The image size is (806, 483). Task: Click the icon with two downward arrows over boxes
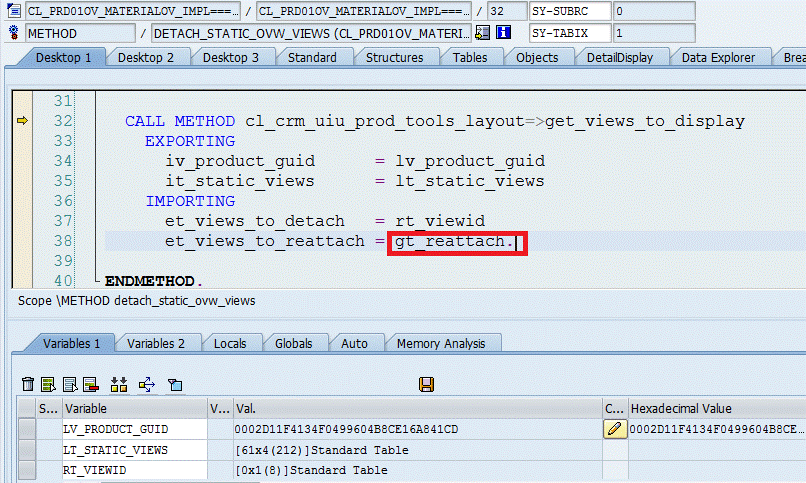click(x=119, y=384)
